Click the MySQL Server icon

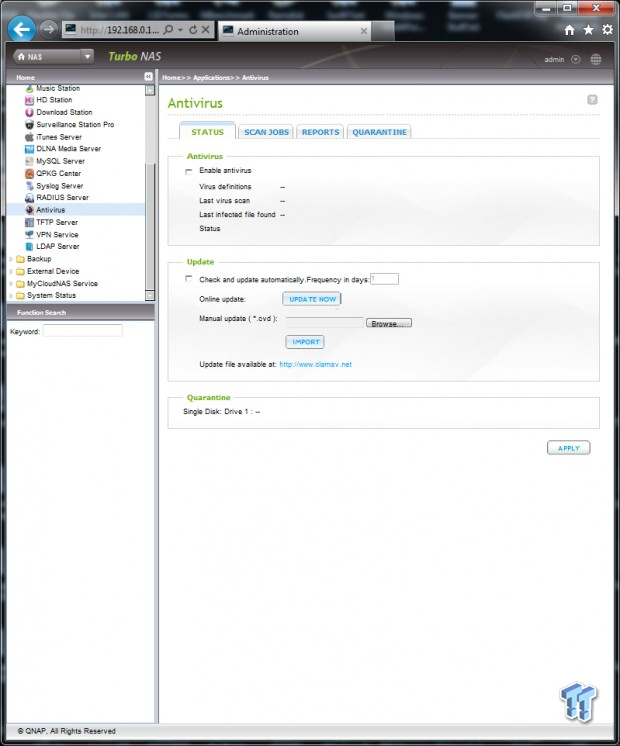[x=30, y=161]
